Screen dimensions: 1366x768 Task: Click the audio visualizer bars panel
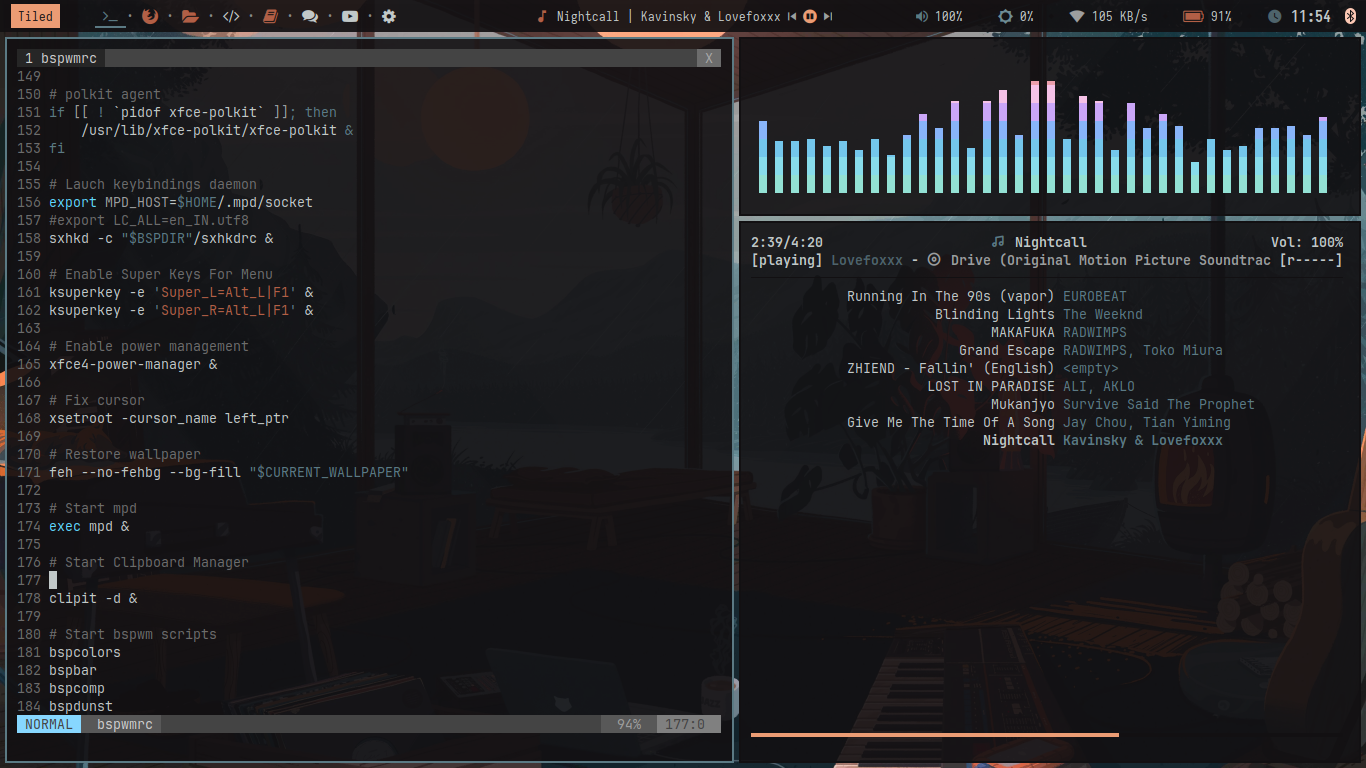point(1050,127)
